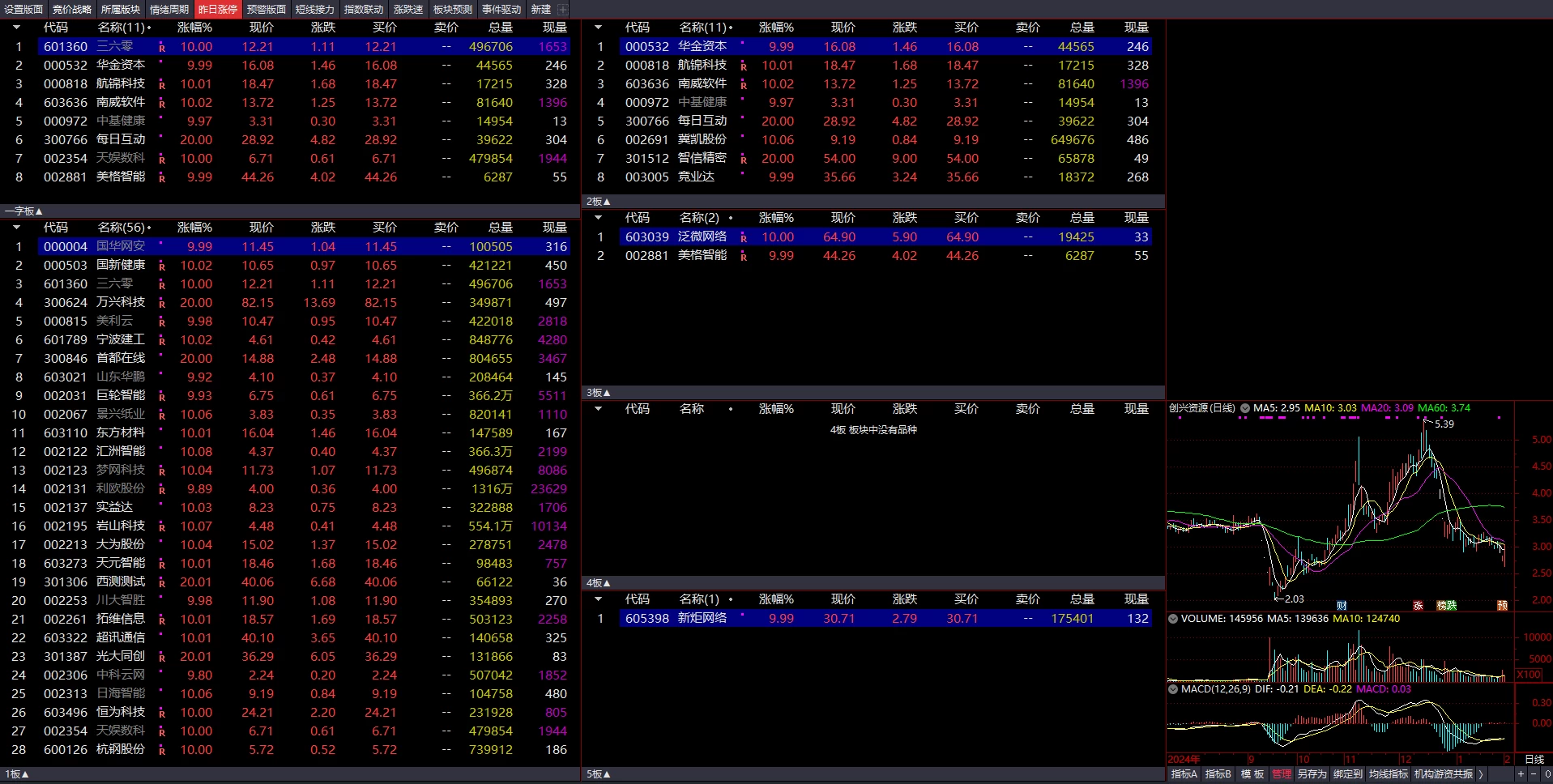
Task: Open the triangle menu left of 代码 in the 名称(1) panel
Action: [598, 599]
